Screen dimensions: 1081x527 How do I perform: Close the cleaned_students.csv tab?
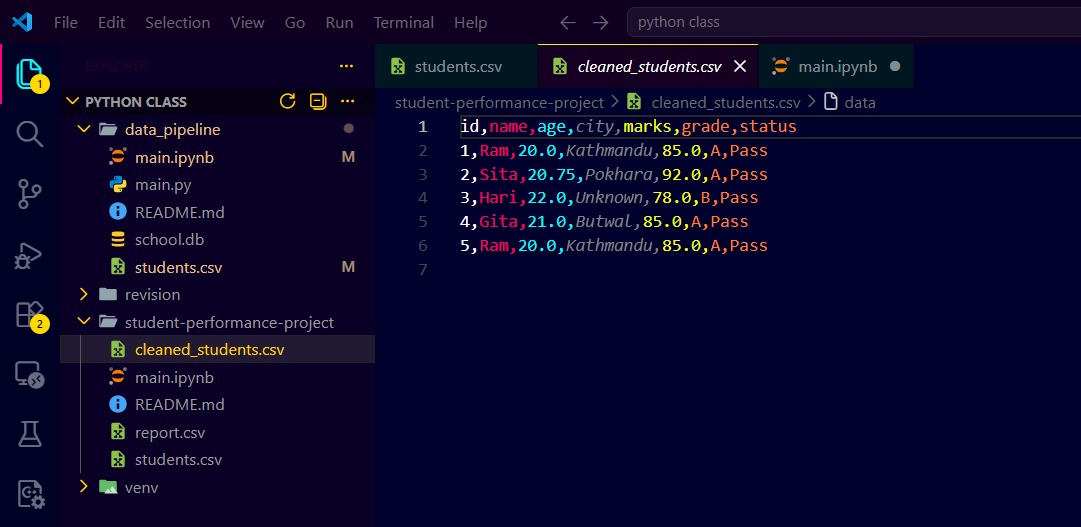[740, 66]
